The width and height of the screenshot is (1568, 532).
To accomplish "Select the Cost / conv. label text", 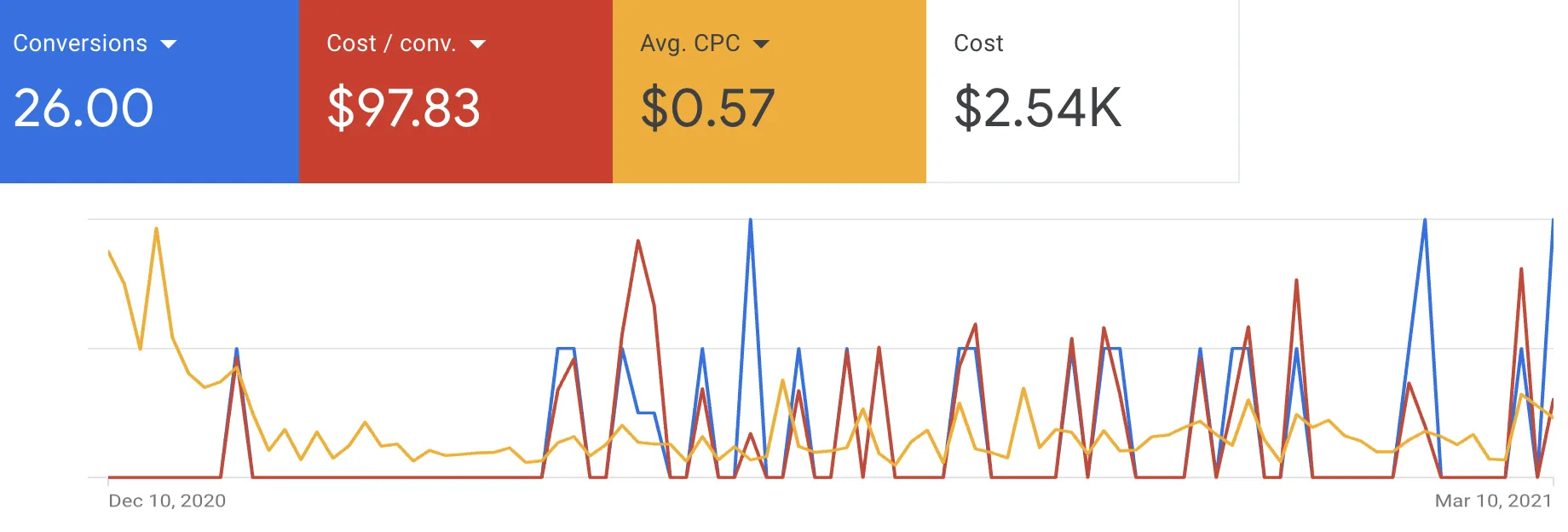I will 391,43.
